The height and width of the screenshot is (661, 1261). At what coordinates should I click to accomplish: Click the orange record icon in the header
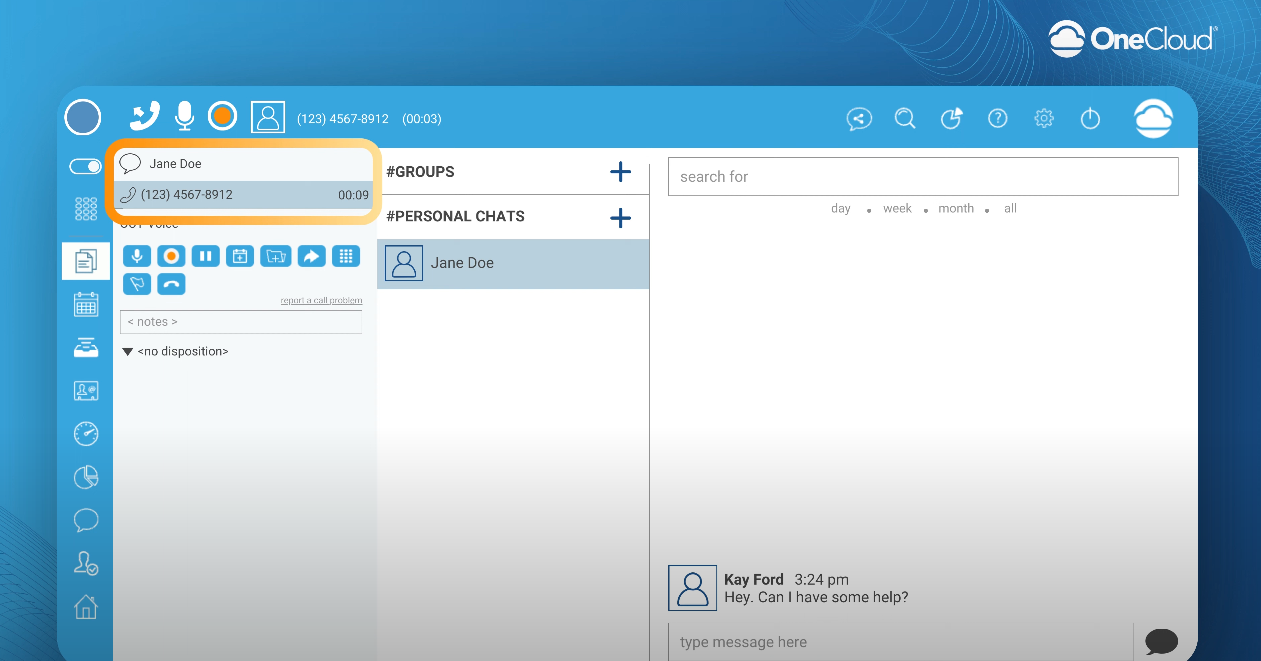222,116
